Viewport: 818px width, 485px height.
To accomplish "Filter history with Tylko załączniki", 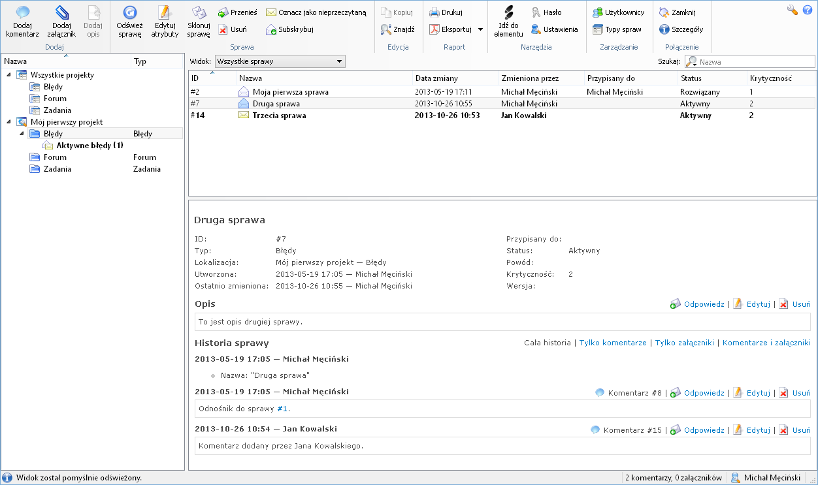I will click(x=684, y=343).
